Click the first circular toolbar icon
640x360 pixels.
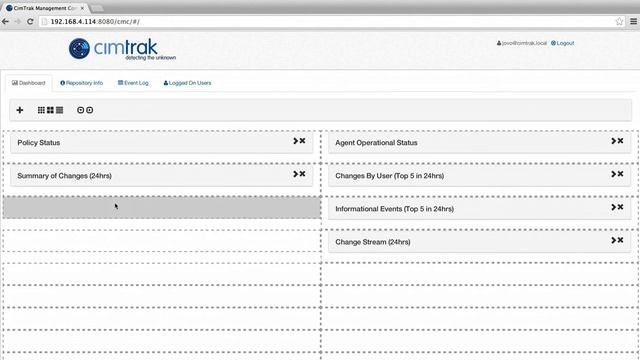(80, 110)
